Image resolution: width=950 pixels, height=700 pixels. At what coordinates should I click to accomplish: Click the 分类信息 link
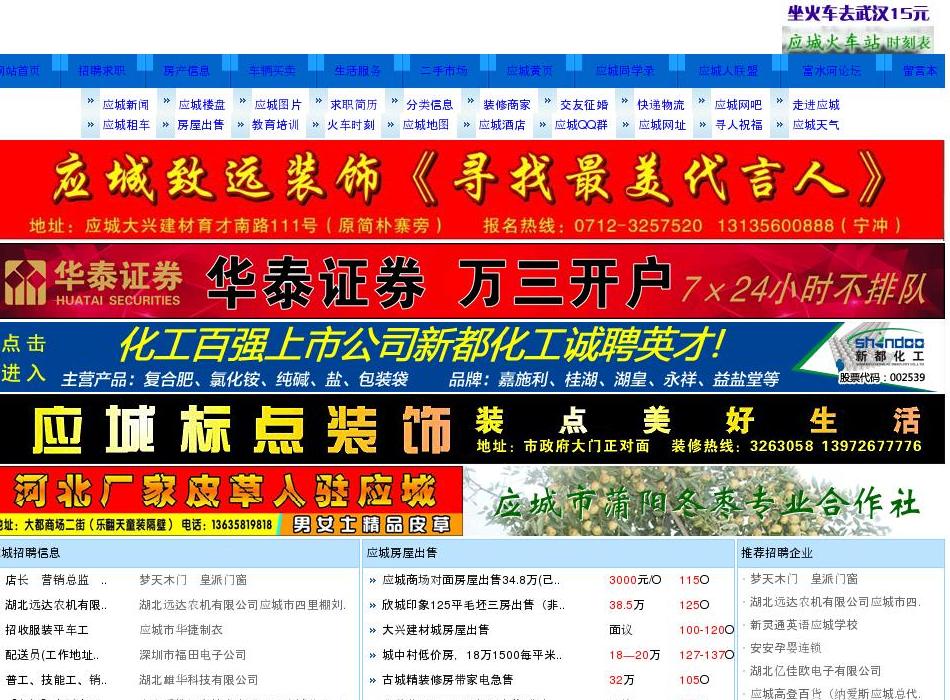click(430, 105)
